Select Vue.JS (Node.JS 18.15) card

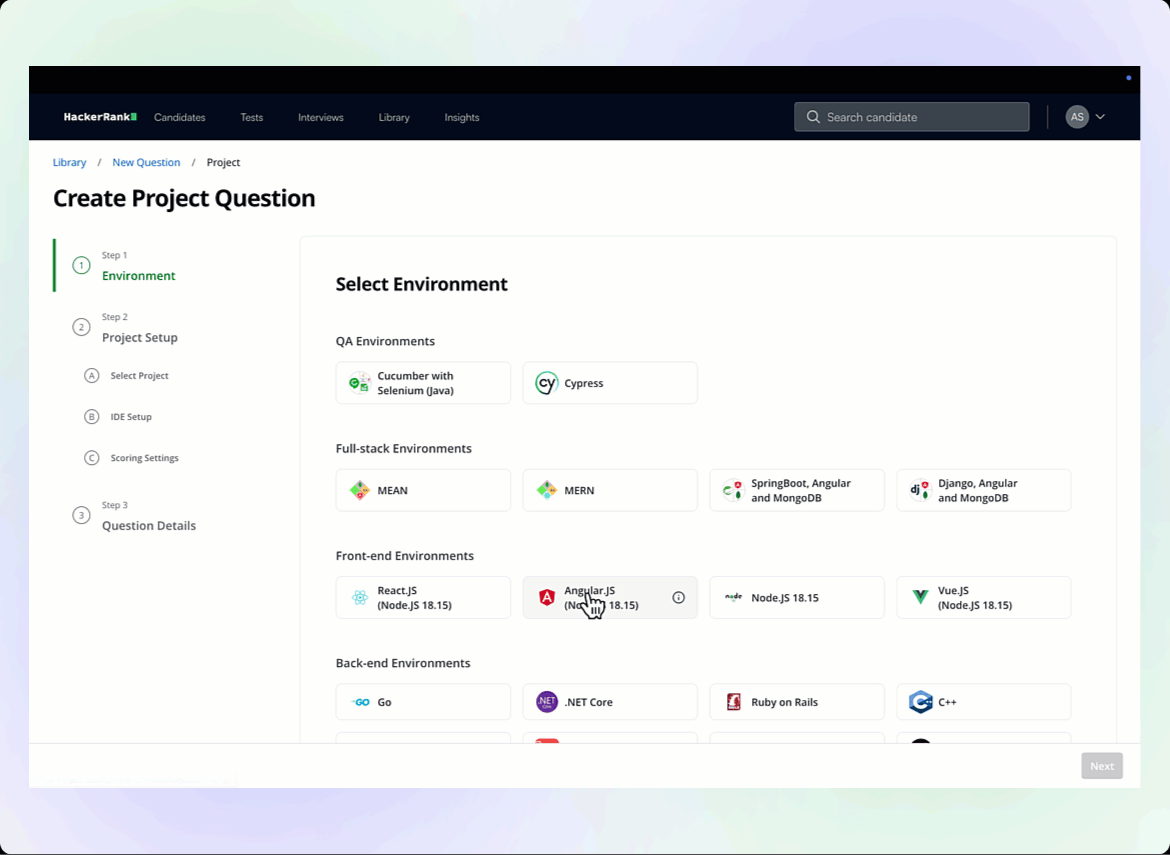click(x=983, y=598)
